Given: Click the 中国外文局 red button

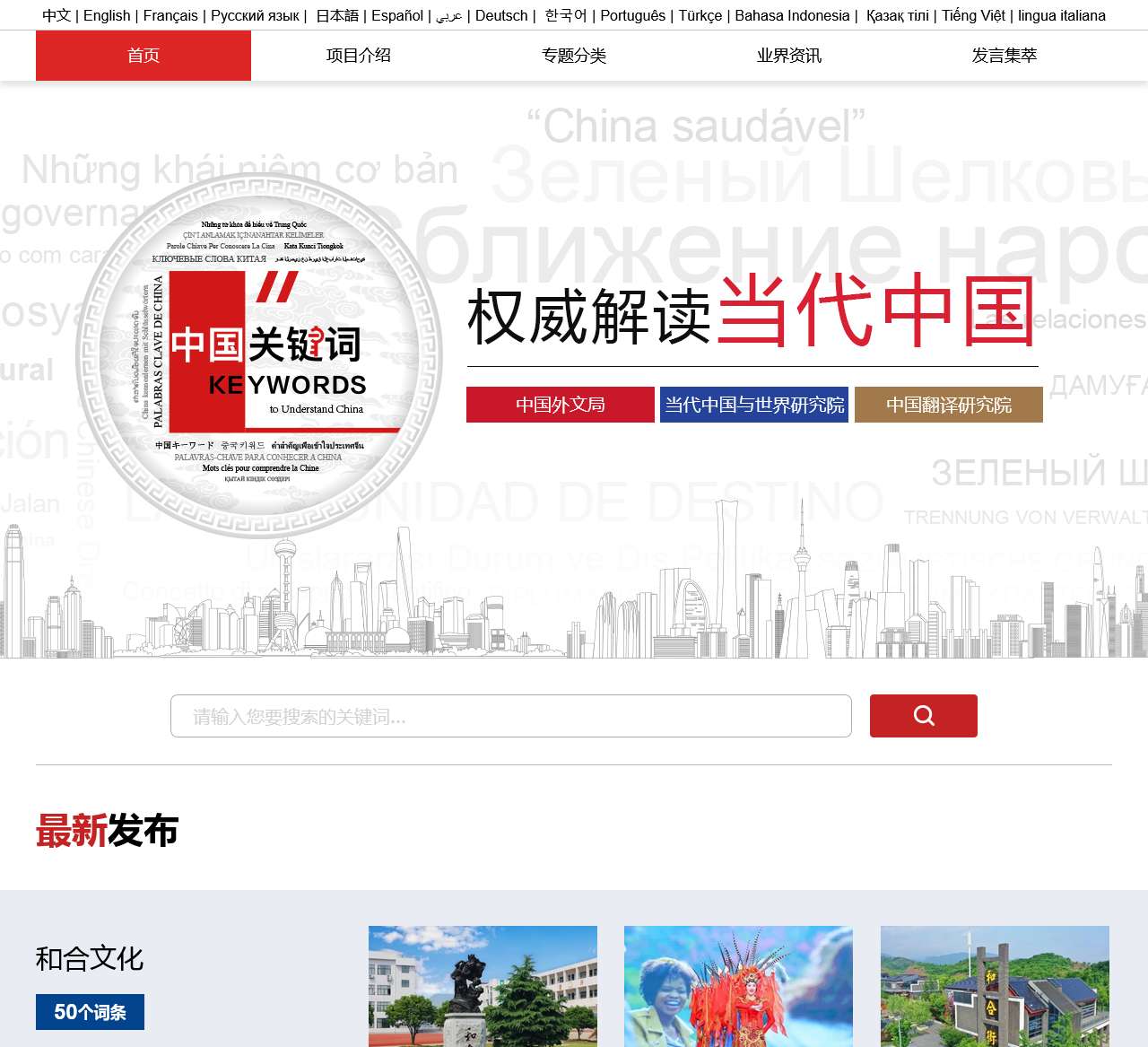Looking at the screenshot, I should click(560, 405).
